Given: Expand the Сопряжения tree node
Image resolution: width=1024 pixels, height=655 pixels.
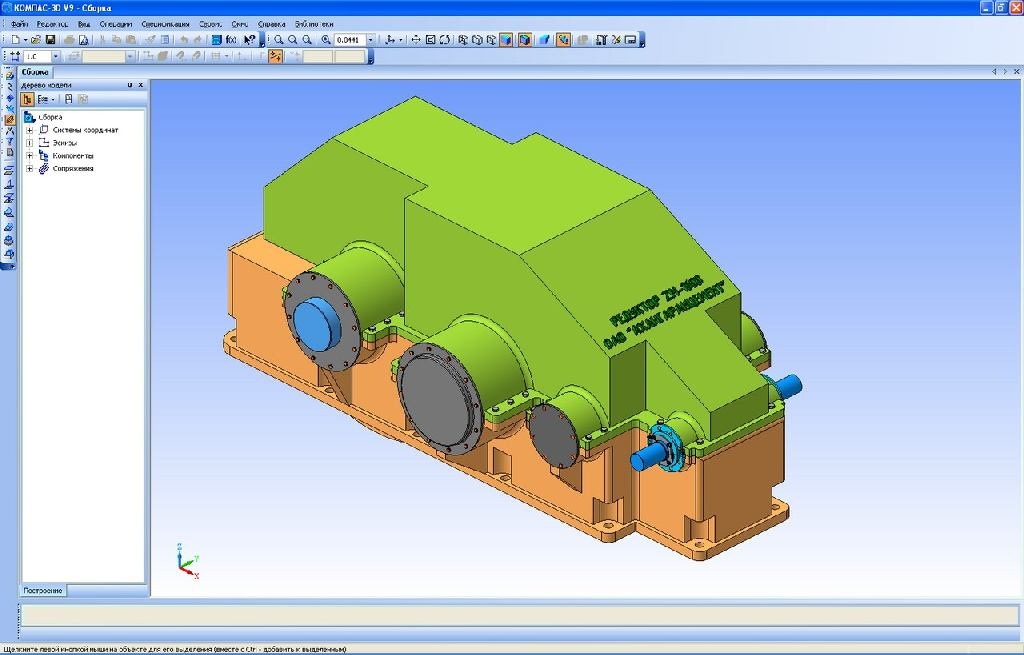Looking at the screenshot, I should point(30,169).
